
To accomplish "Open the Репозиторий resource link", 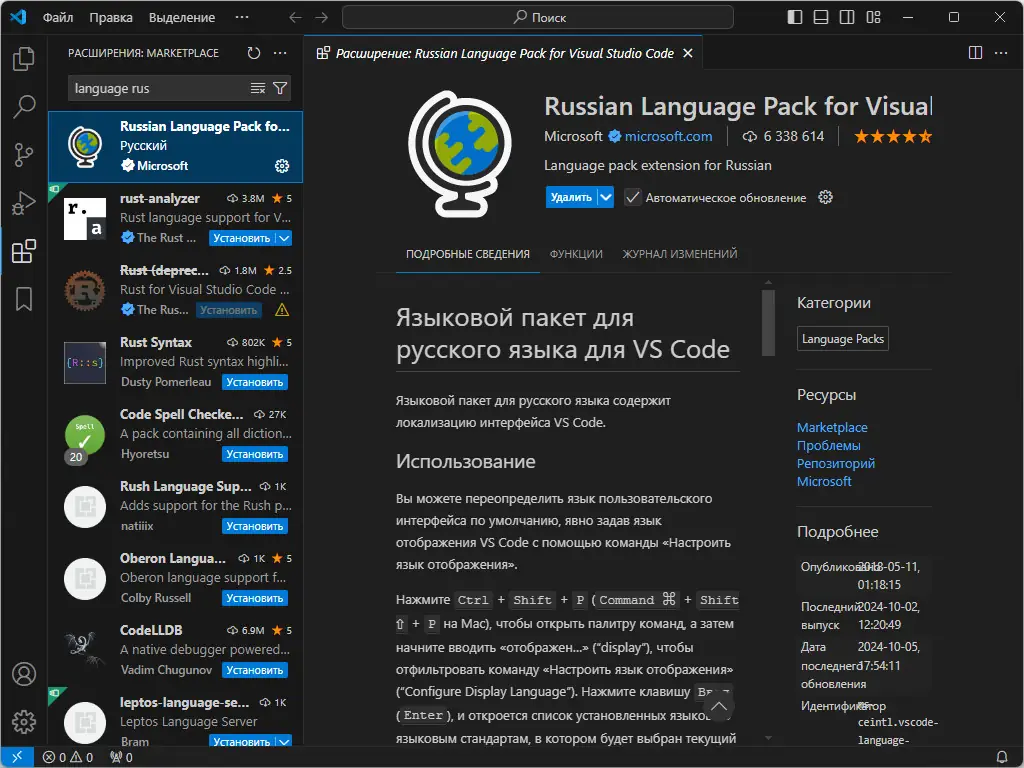I will pos(836,463).
